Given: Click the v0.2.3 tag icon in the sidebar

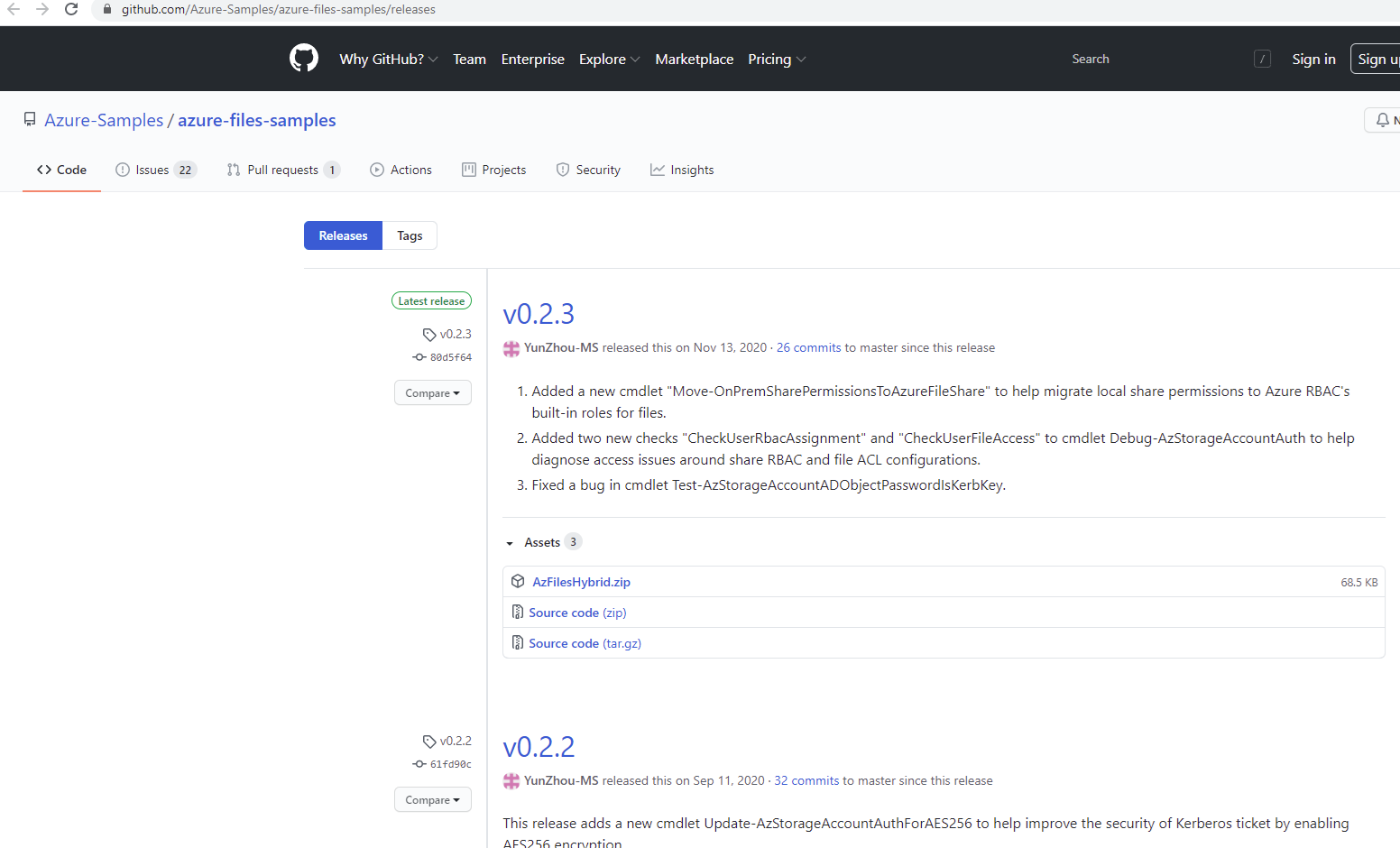Looking at the screenshot, I should point(429,335).
